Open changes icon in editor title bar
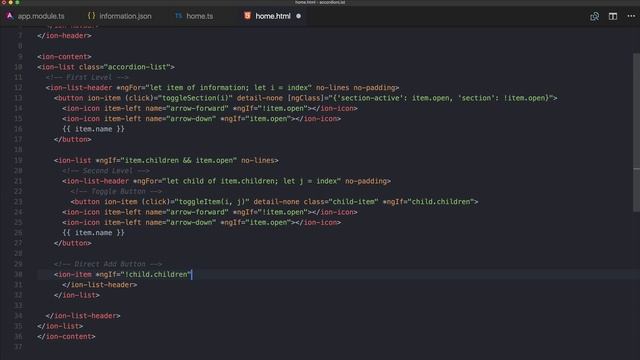 click(594, 16)
